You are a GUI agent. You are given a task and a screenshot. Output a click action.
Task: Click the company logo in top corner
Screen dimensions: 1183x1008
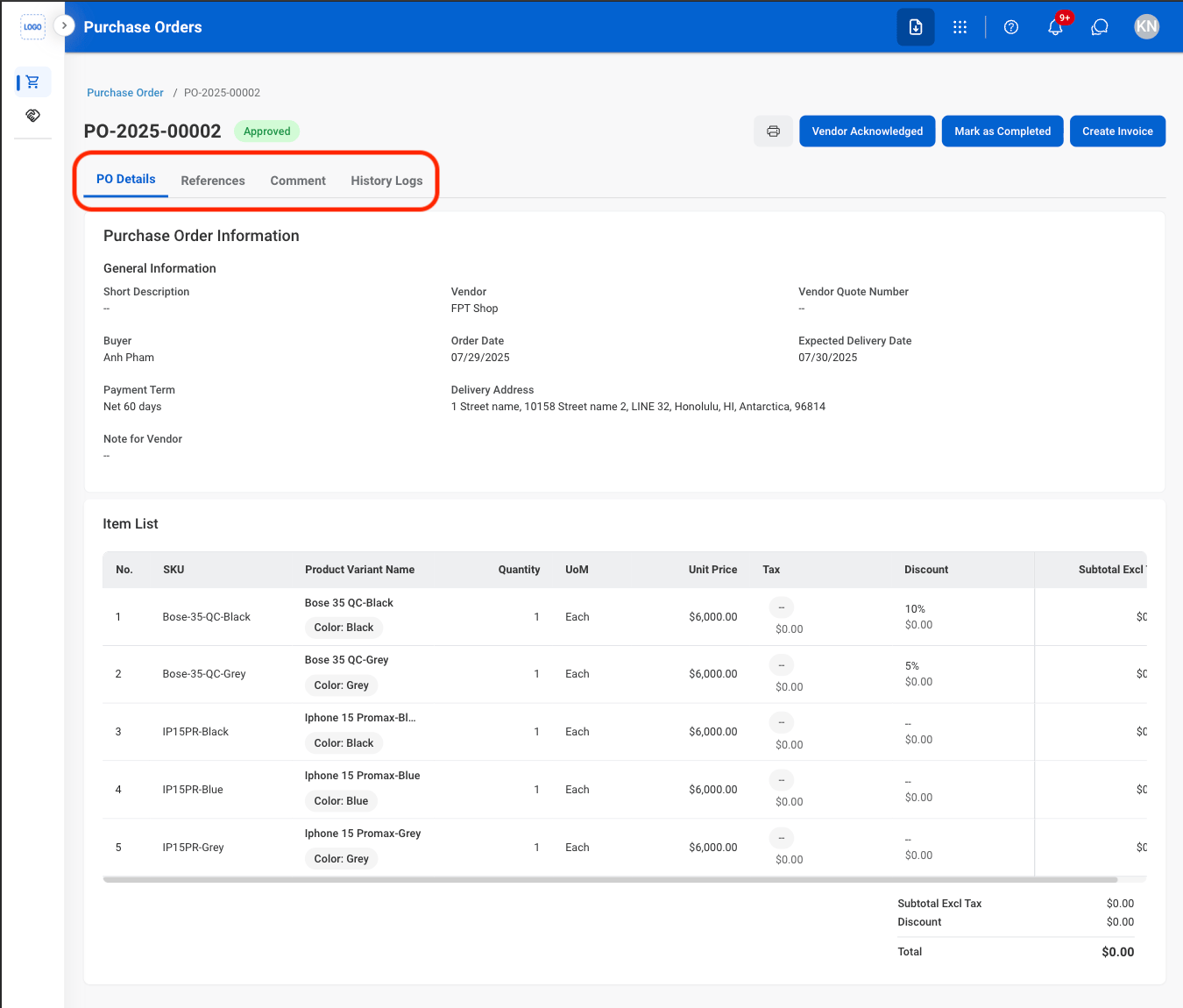click(32, 27)
